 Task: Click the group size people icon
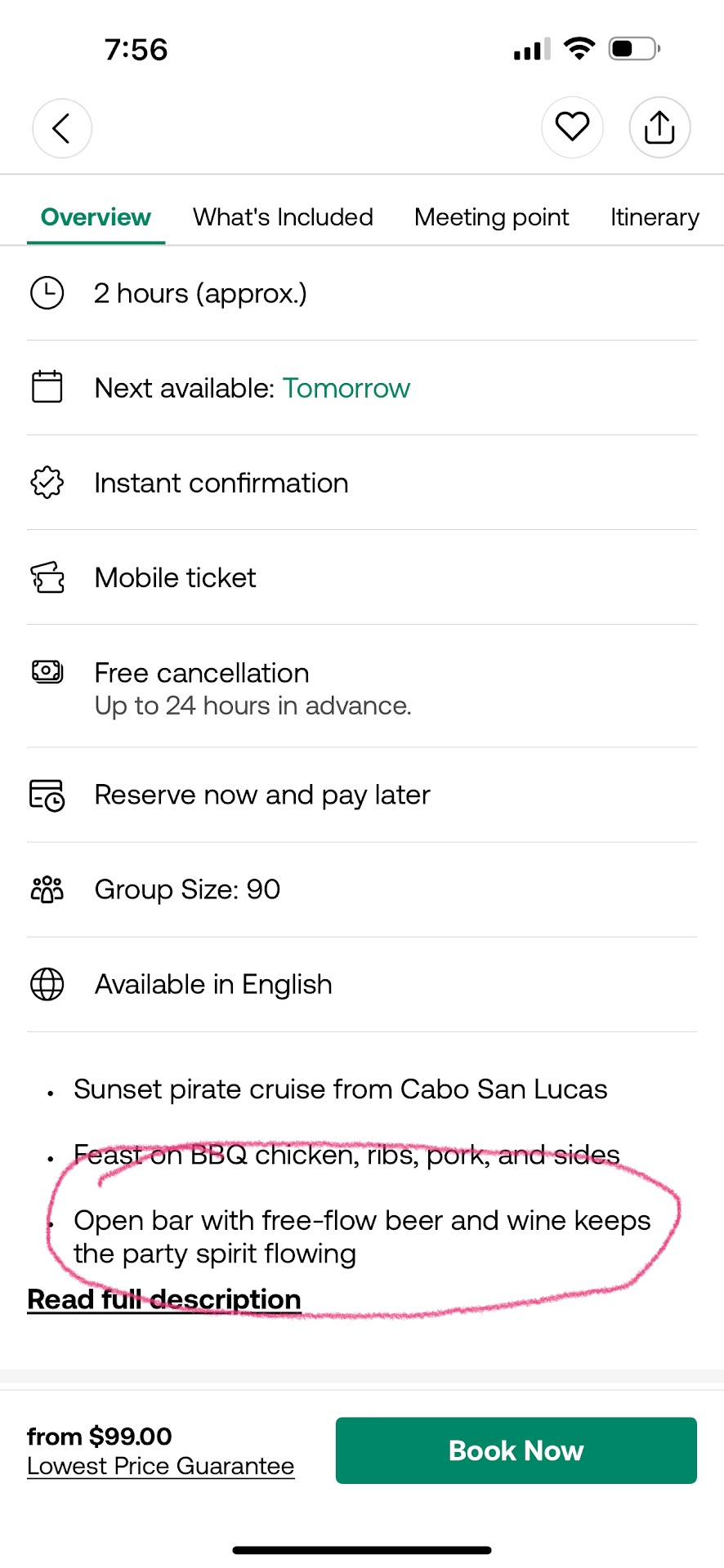[47, 889]
